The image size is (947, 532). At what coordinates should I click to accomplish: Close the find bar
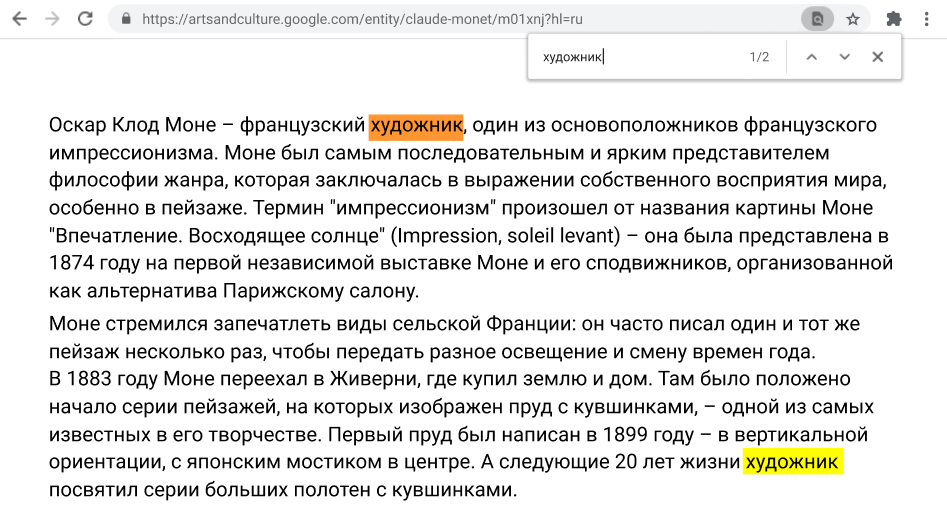coord(877,57)
